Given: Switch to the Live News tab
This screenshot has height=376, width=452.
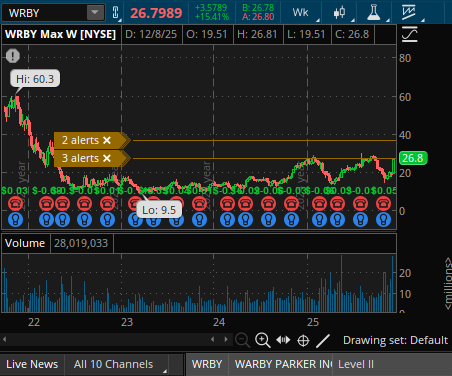Looking at the screenshot, I should pyautogui.click(x=32, y=364).
